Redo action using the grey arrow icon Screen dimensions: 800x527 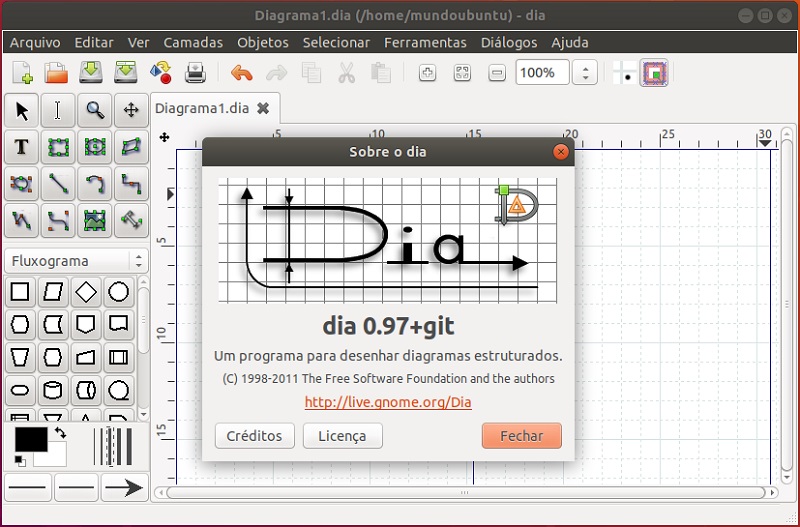coord(277,73)
